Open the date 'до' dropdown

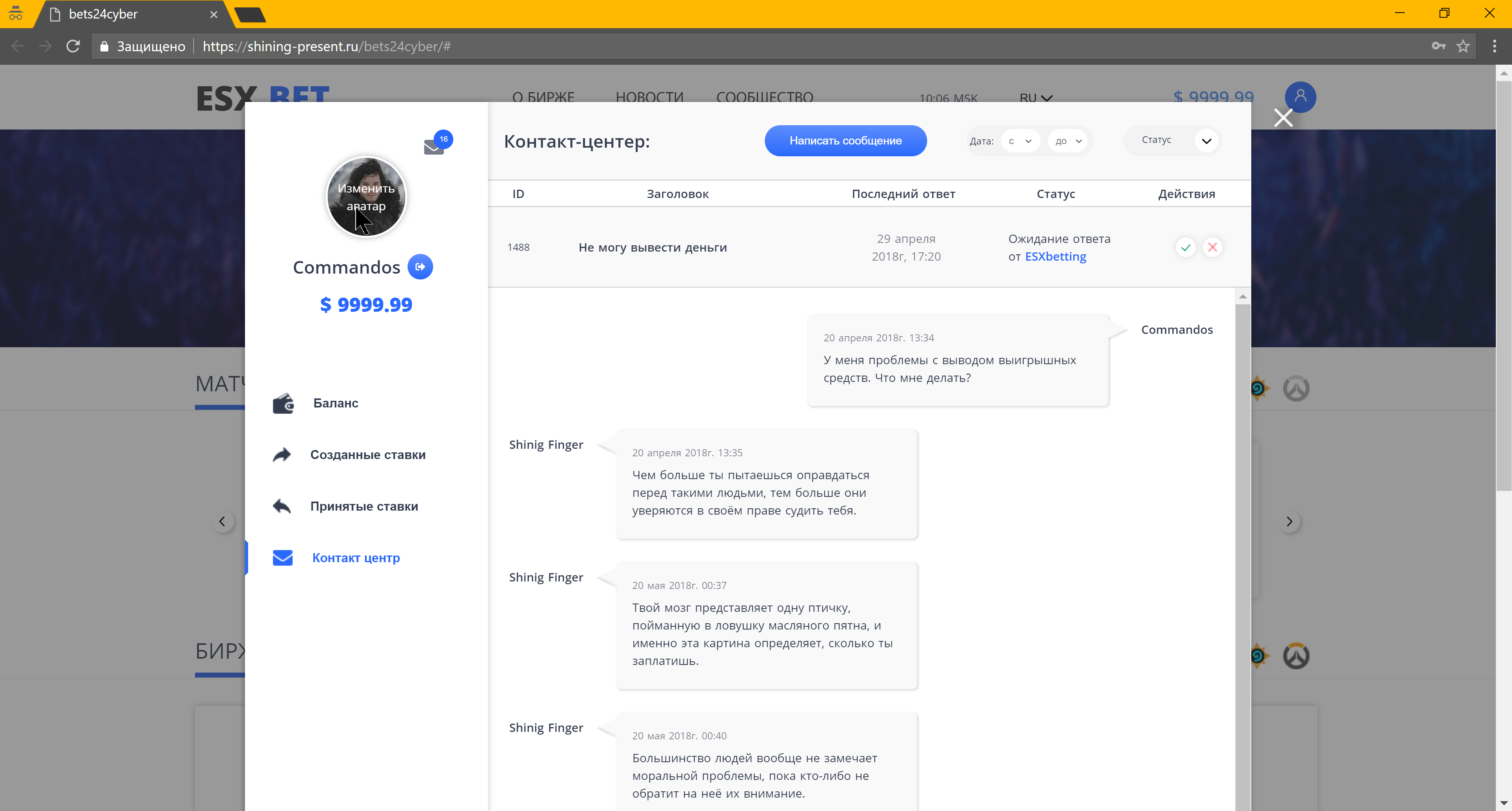tap(1068, 141)
